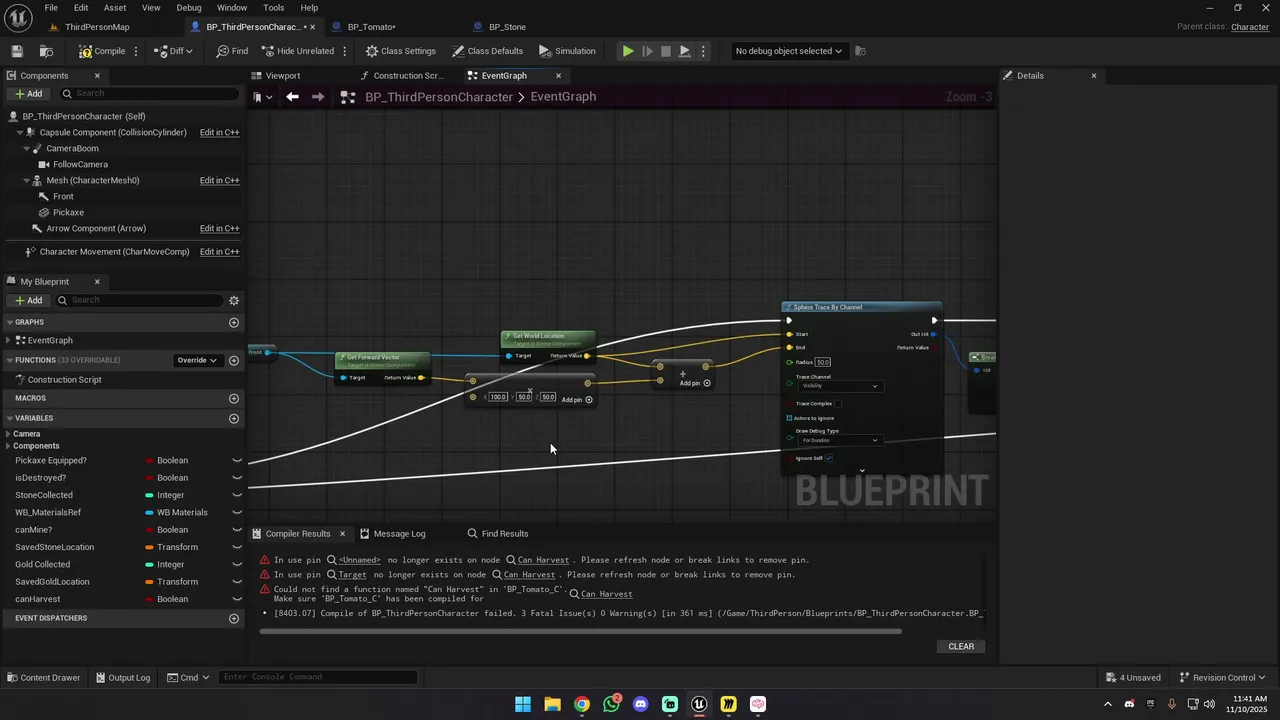Collapse the CameraBoom component tree

(27, 148)
